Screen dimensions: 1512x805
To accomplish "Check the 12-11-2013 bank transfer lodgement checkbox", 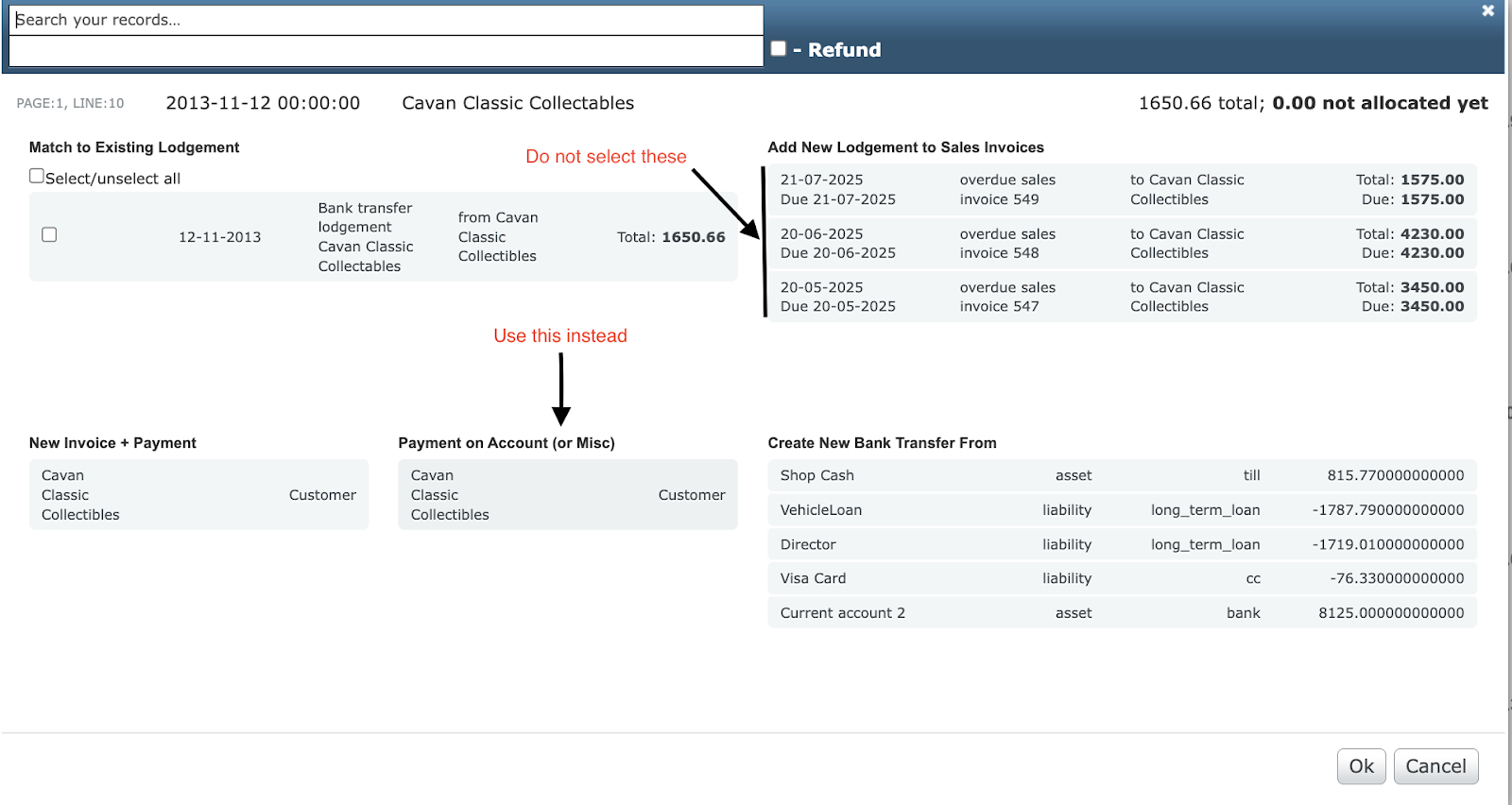I will click(49, 234).
